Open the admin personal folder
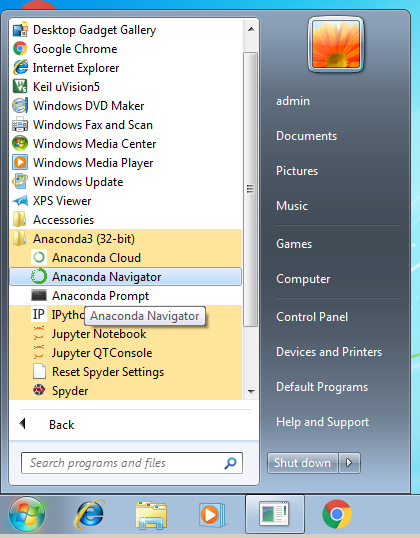 coord(293,101)
